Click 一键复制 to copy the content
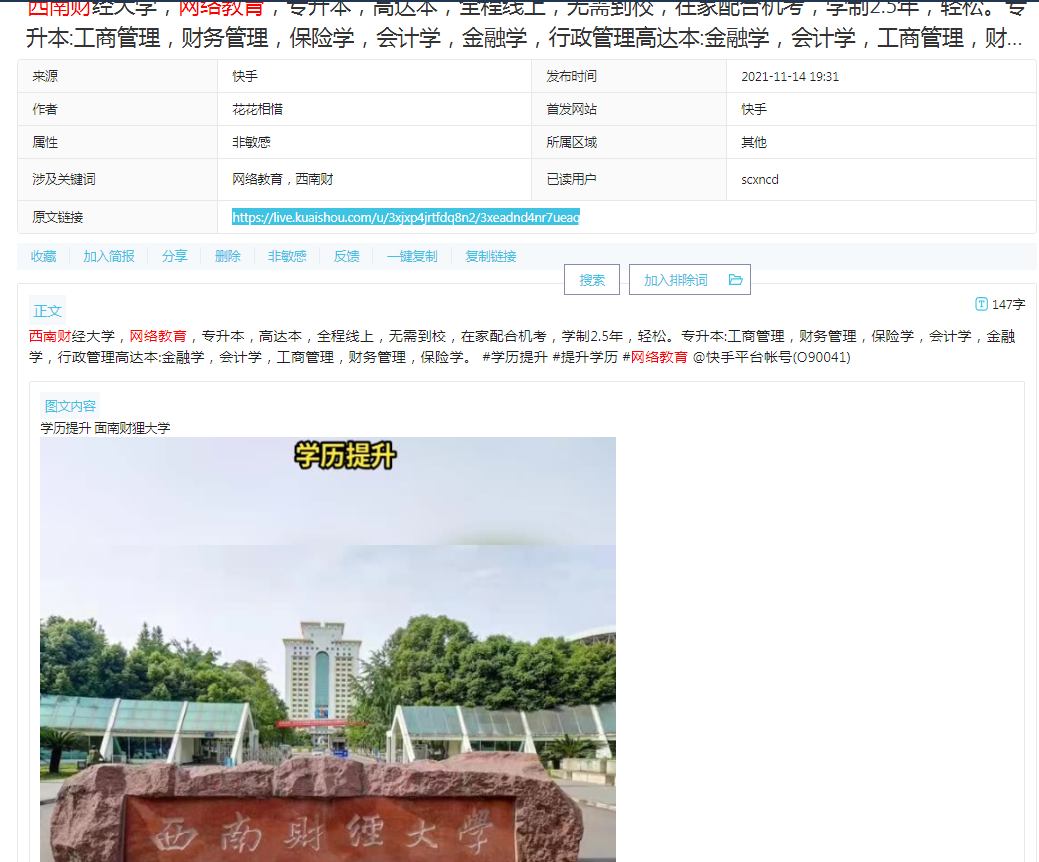Viewport: 1039px width, 862px height. pos(412,256)
